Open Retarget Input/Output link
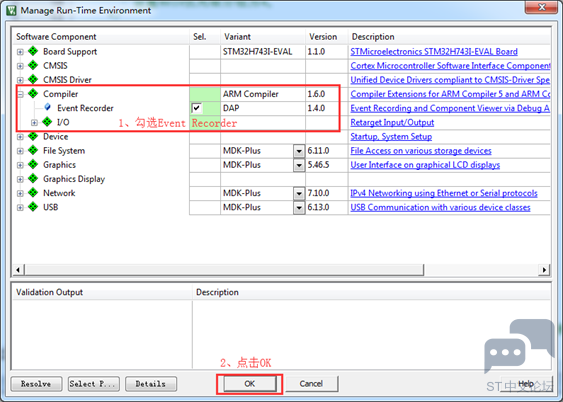 tap(392, 122)
